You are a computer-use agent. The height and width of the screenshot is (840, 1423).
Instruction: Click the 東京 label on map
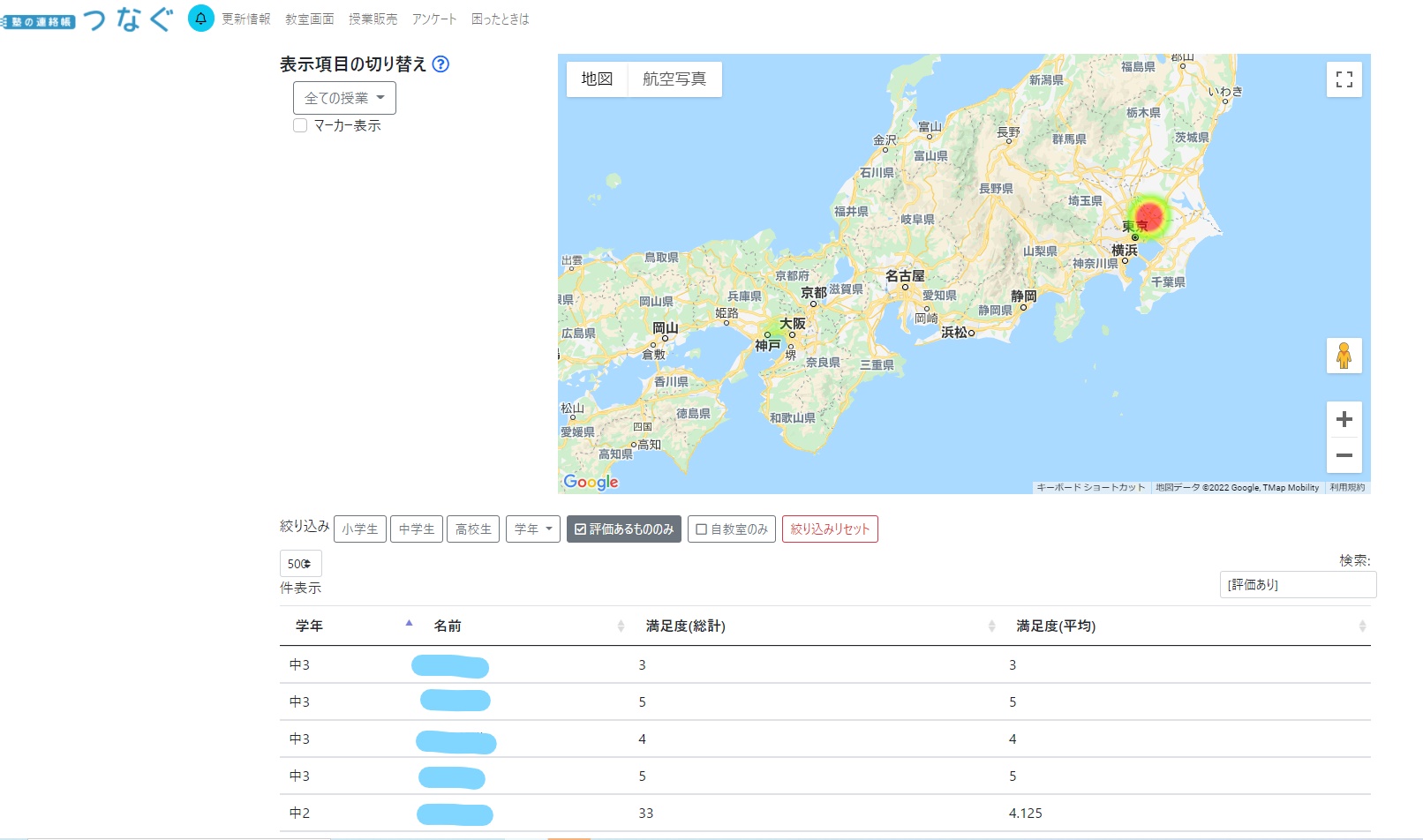1135,227
